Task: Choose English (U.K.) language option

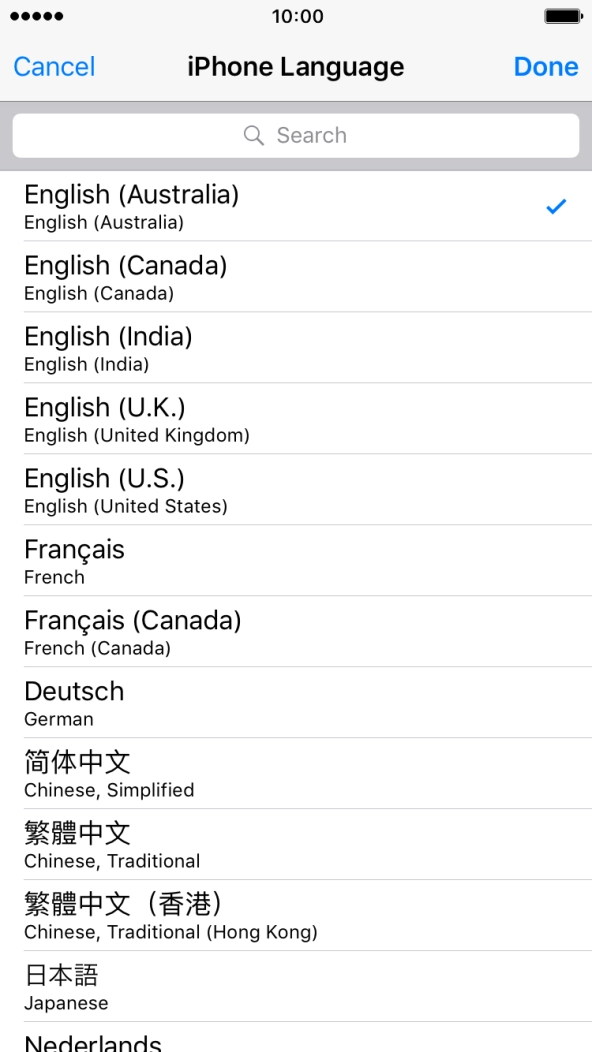Action: (296, 418)
